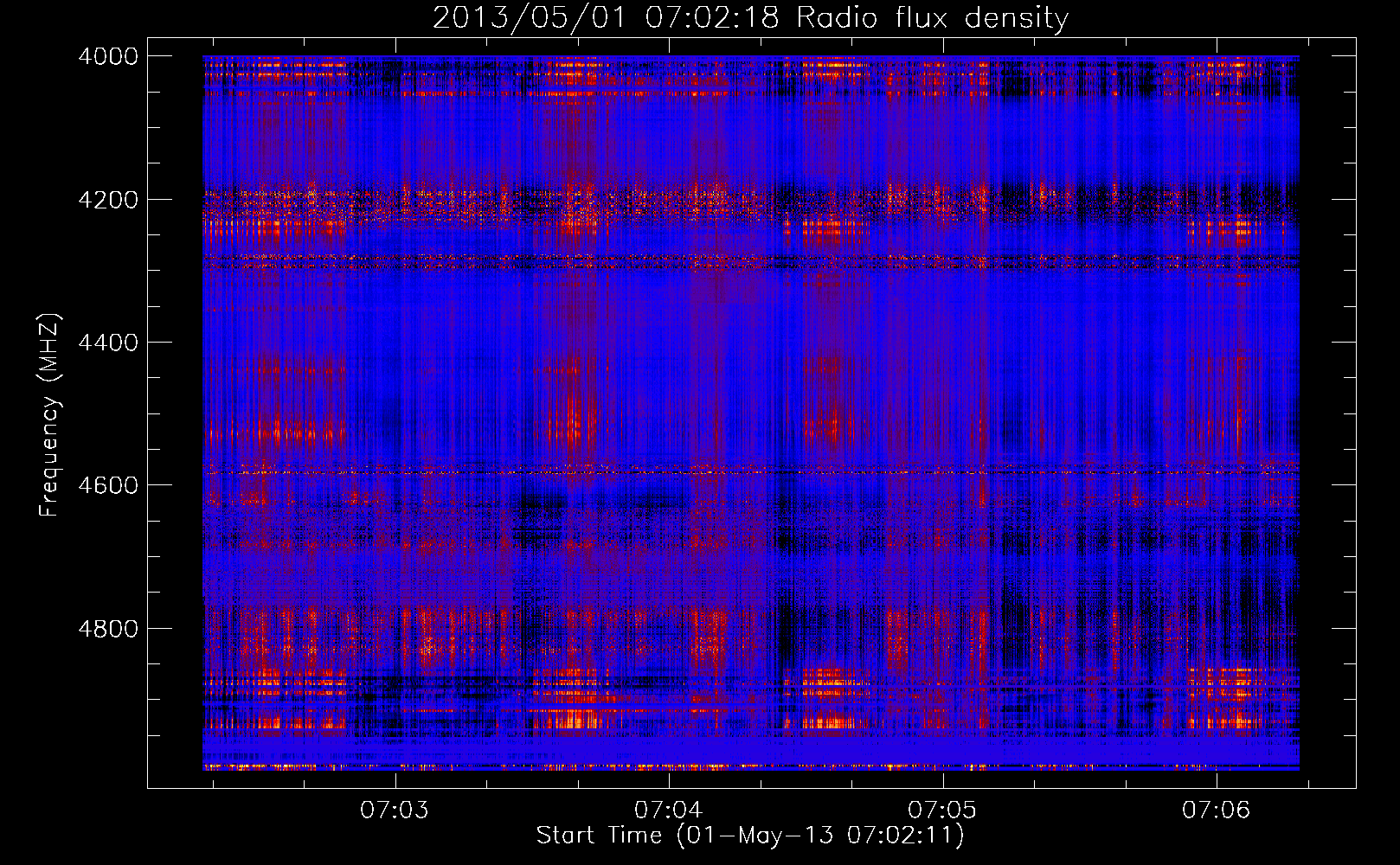This screenshot has height=865, width=1400.
Task: Click the '4400' frequency axis label
Action: 108,343
